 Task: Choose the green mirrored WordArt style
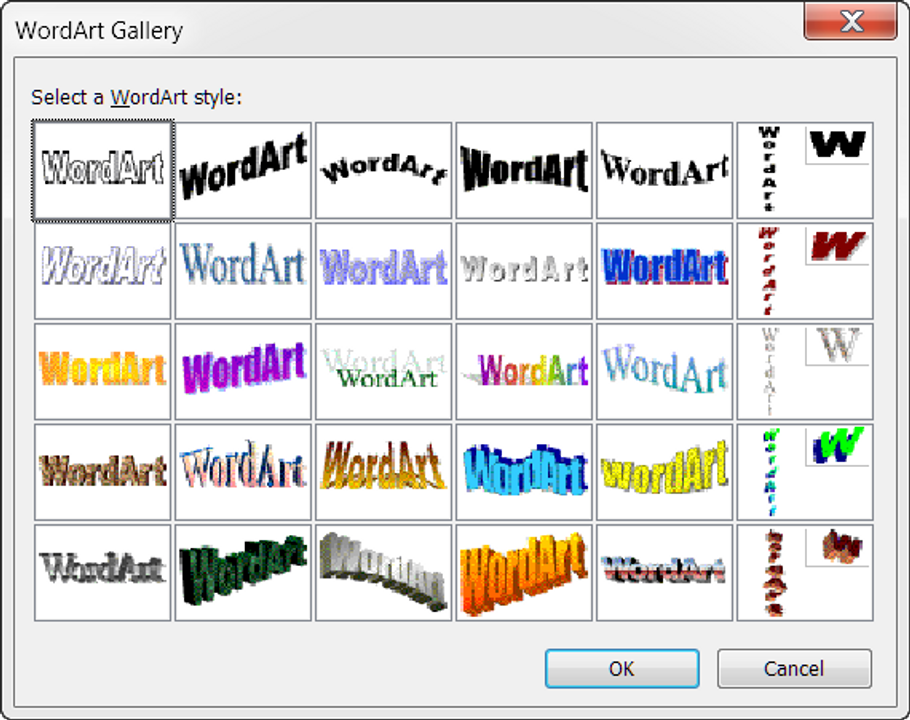point(382,370)
